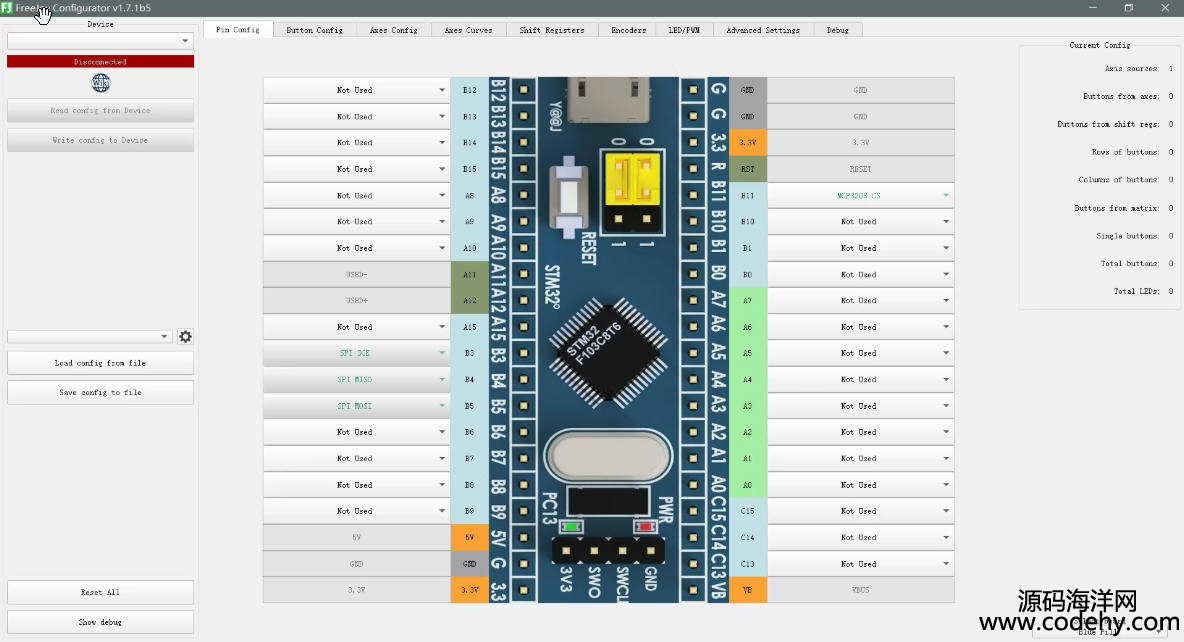The height and width of the screenshot is (642, 1184).
Task: Open the B15 pin function dropdown
Action: (356, 169)
